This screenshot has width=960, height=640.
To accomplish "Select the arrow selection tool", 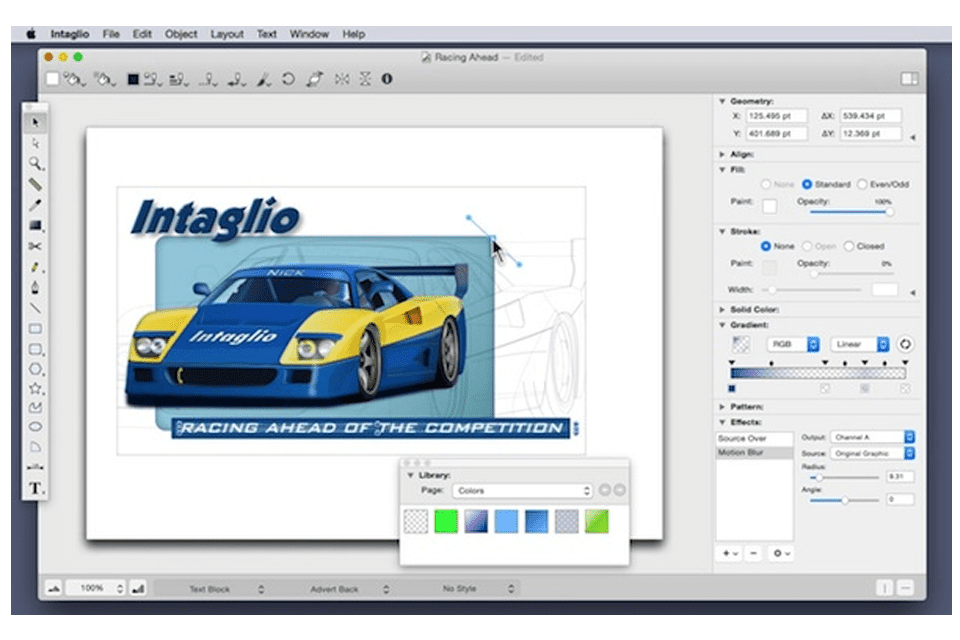I will 35,122.
